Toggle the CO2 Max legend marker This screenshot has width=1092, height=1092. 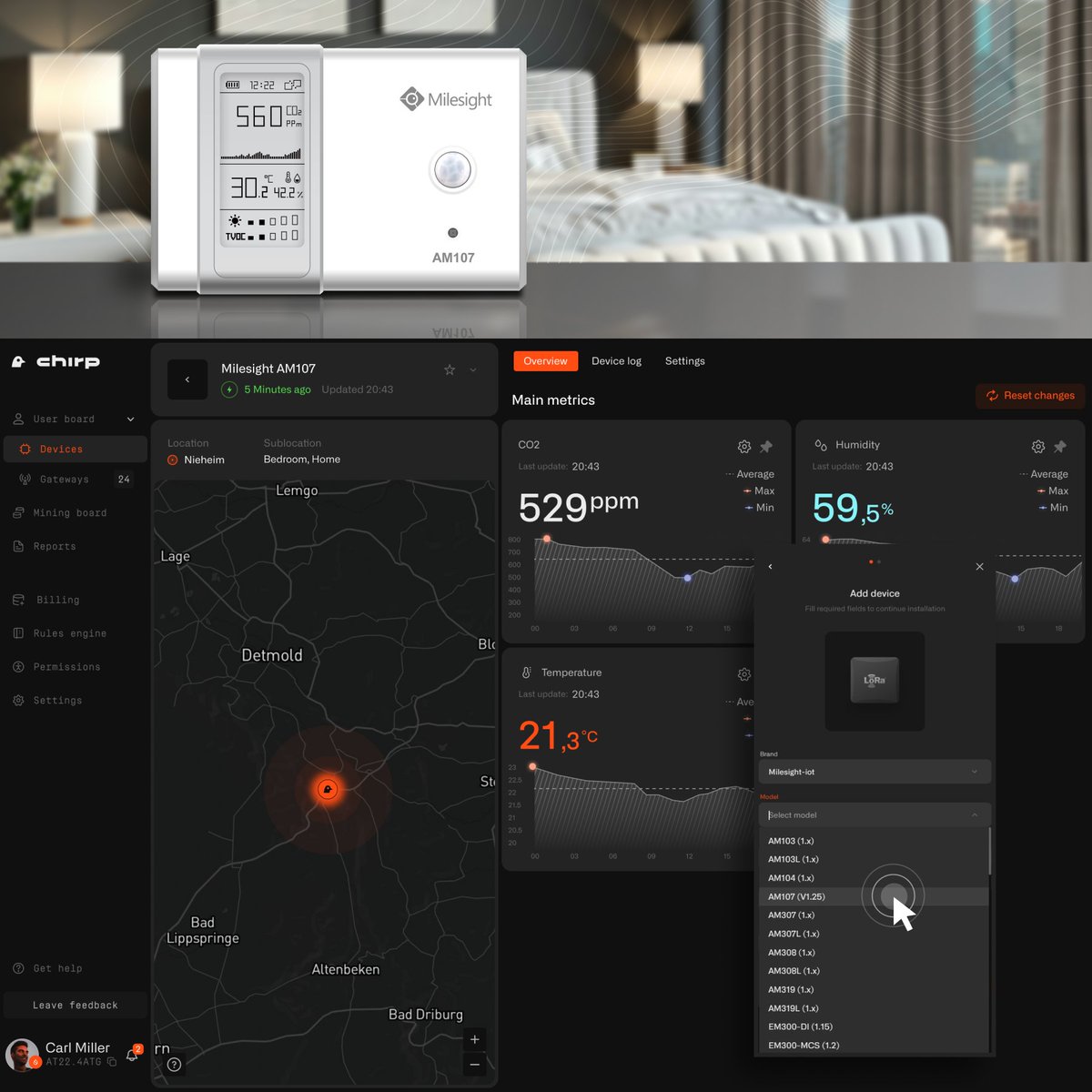759,490
